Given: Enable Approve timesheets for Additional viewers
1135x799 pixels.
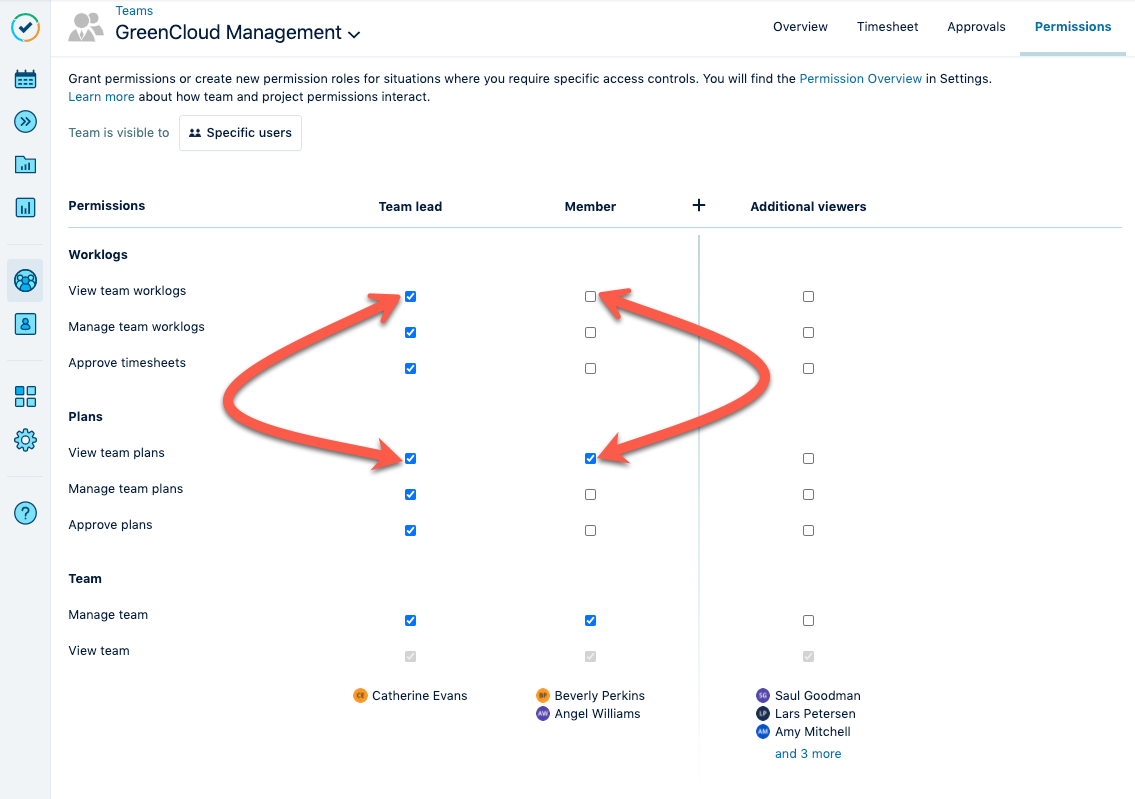Looking at the screenshot, I should click(808, 369).
